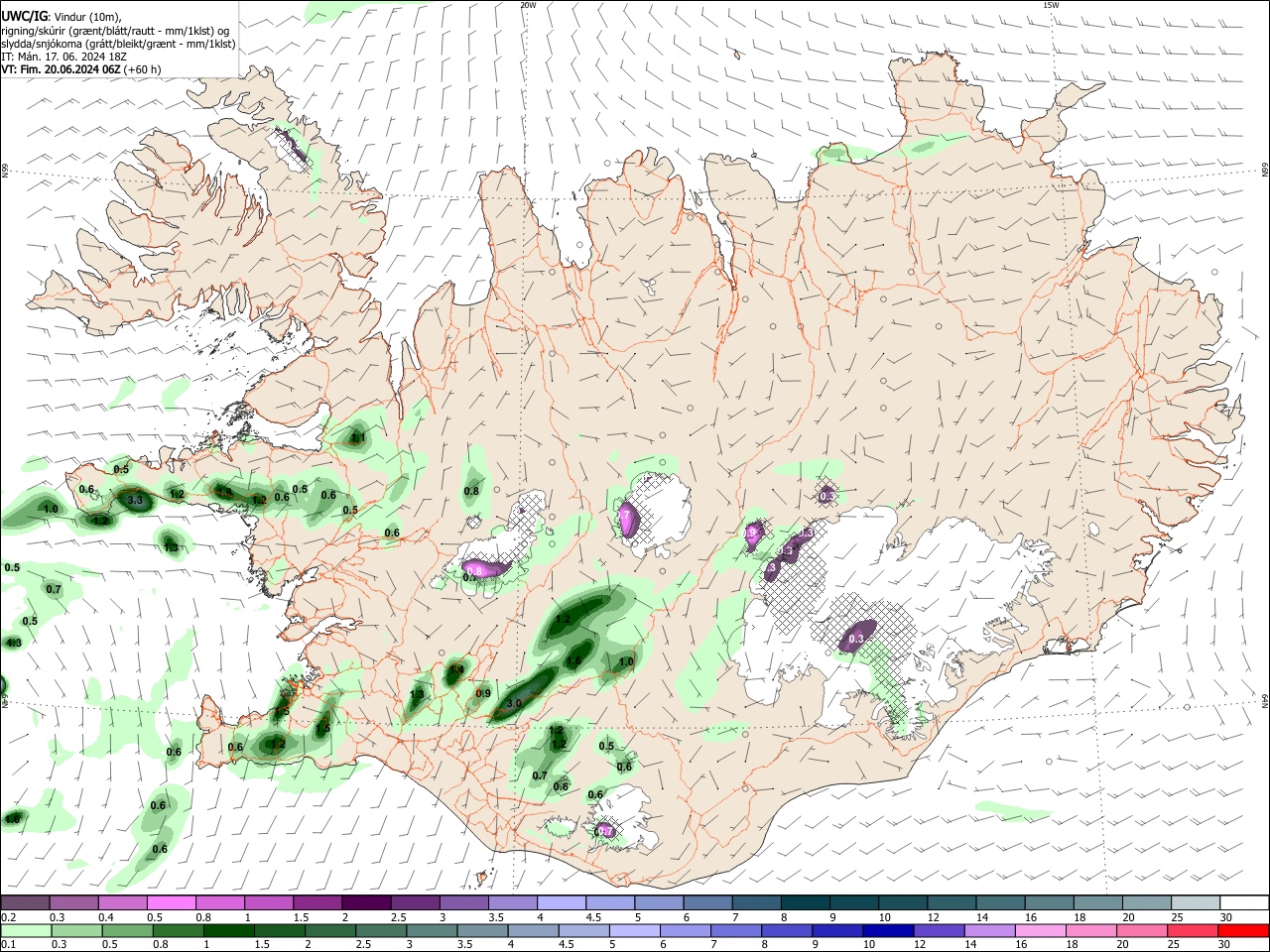Select the red-pink rain swatch labeled 25
1270x952 pixels.
1193,930
